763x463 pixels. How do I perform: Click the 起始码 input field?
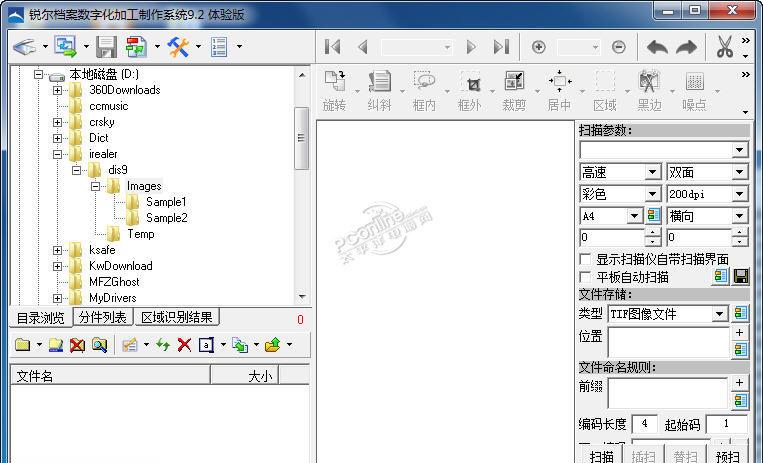[x=726, y=424]
